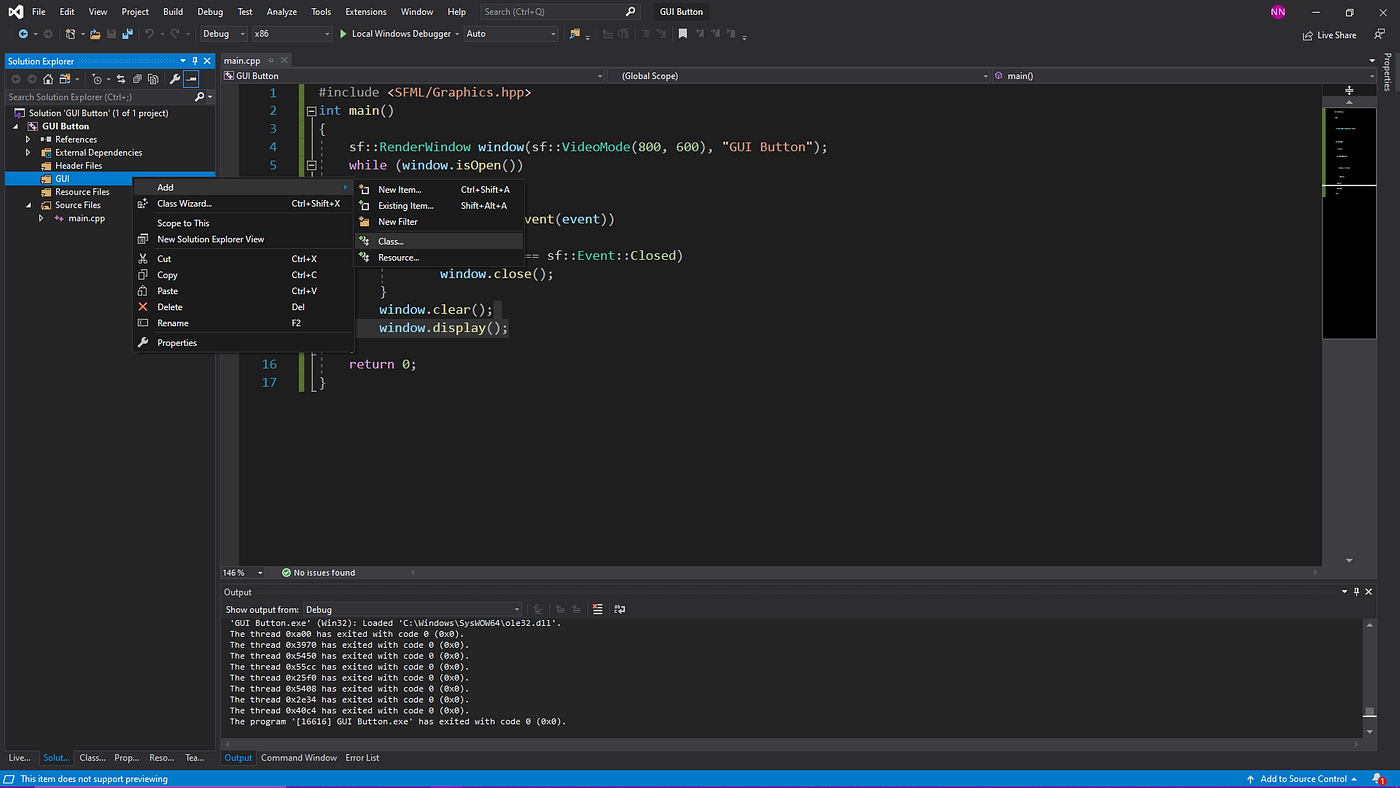Image resolution: width=1400 pixels, height=788 pixels.
Task: Click the Clear All icon in Output
Action: pyautogui.click(x=598, y=609)
